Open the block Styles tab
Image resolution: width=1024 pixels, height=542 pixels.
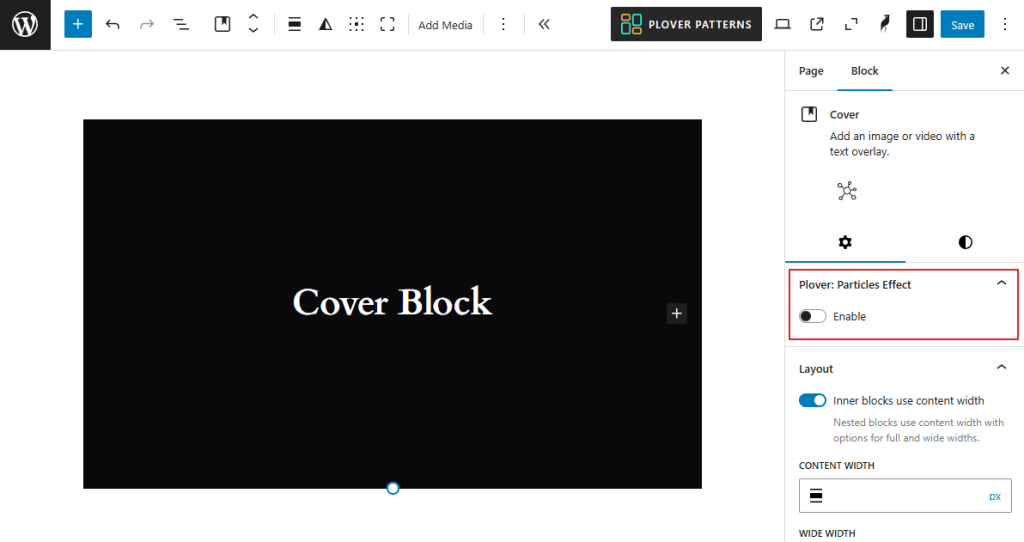(964, 242)
